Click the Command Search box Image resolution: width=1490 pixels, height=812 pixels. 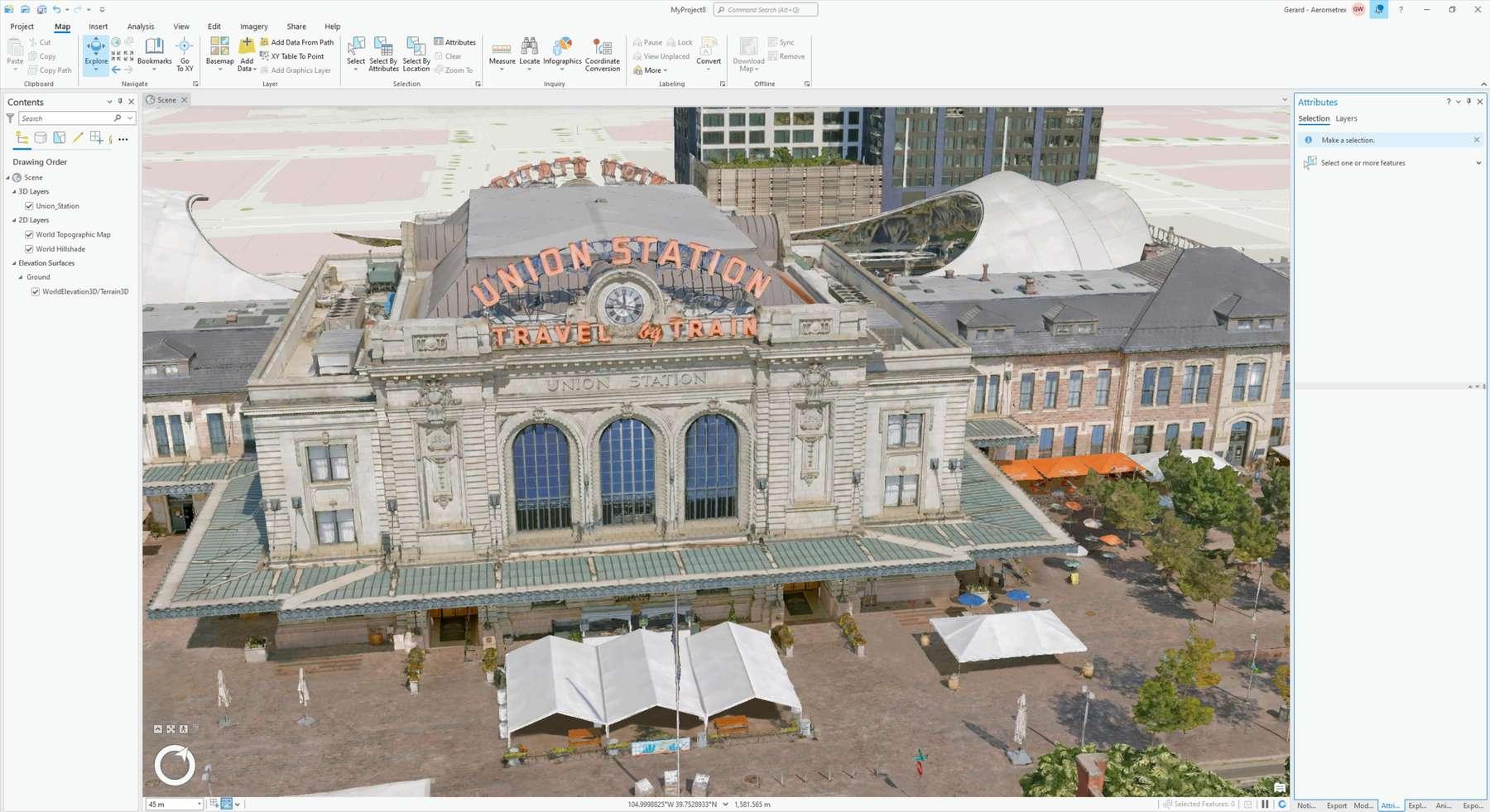(766, 9)
